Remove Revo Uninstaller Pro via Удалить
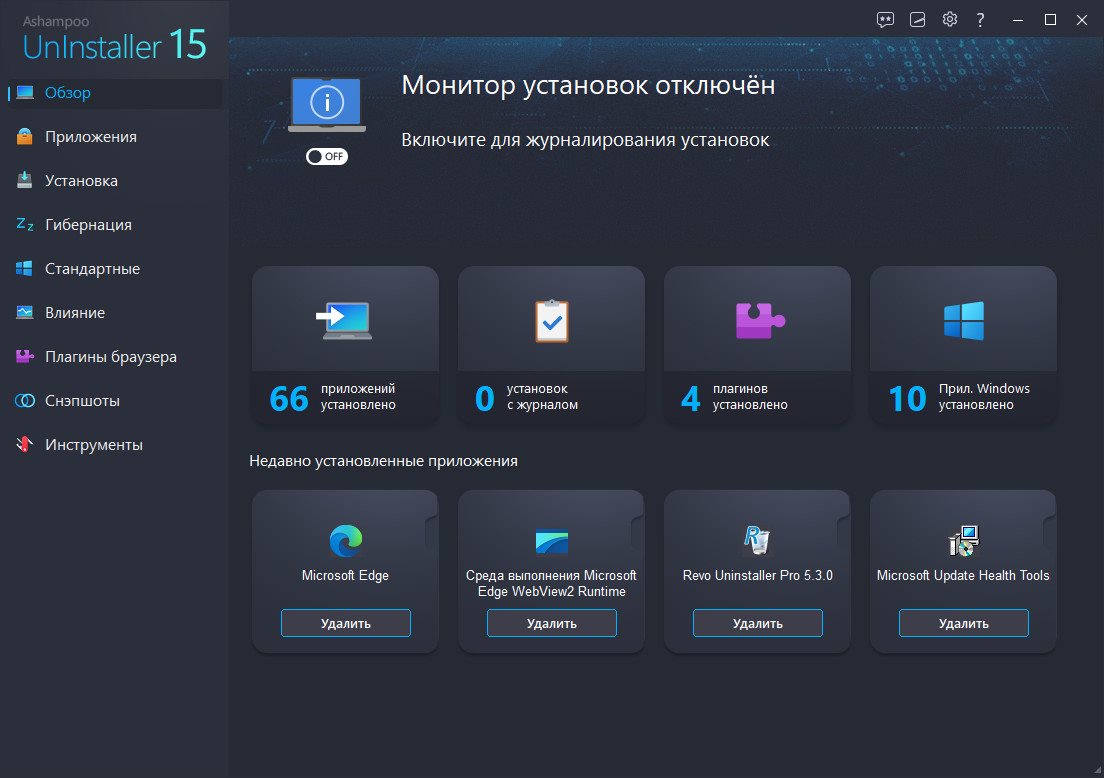This screenshot has height=778, width=1104. point(758,623)
